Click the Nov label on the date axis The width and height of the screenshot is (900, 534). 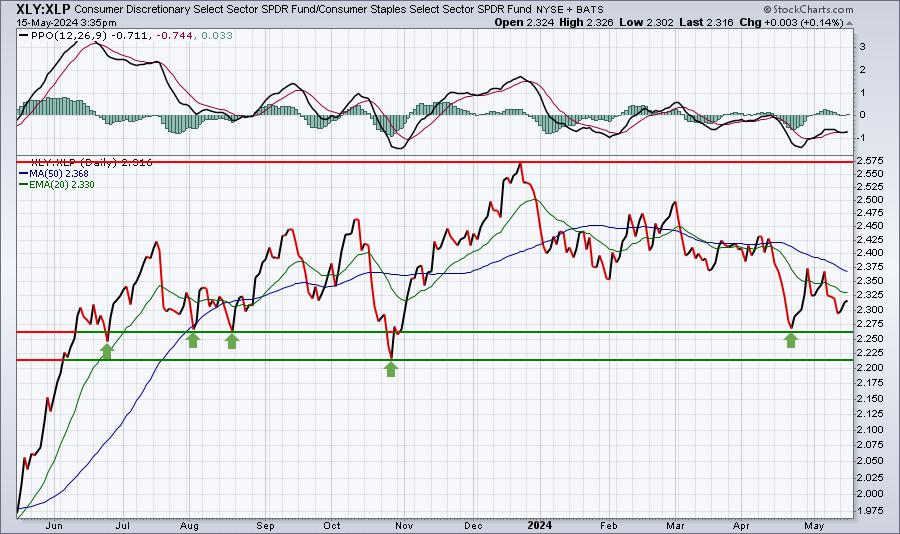point(404,525)
